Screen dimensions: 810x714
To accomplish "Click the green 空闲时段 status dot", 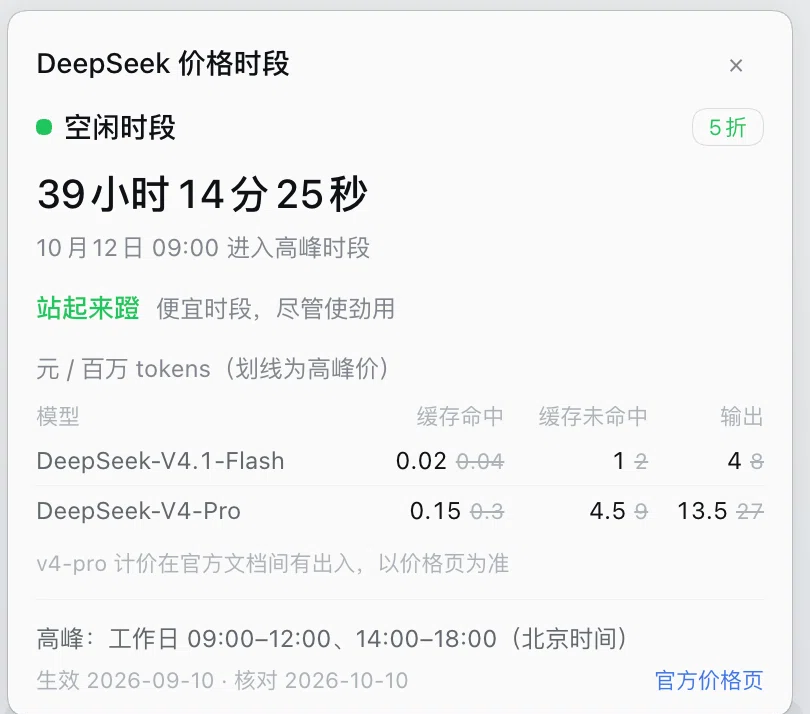I will point(44,127).
